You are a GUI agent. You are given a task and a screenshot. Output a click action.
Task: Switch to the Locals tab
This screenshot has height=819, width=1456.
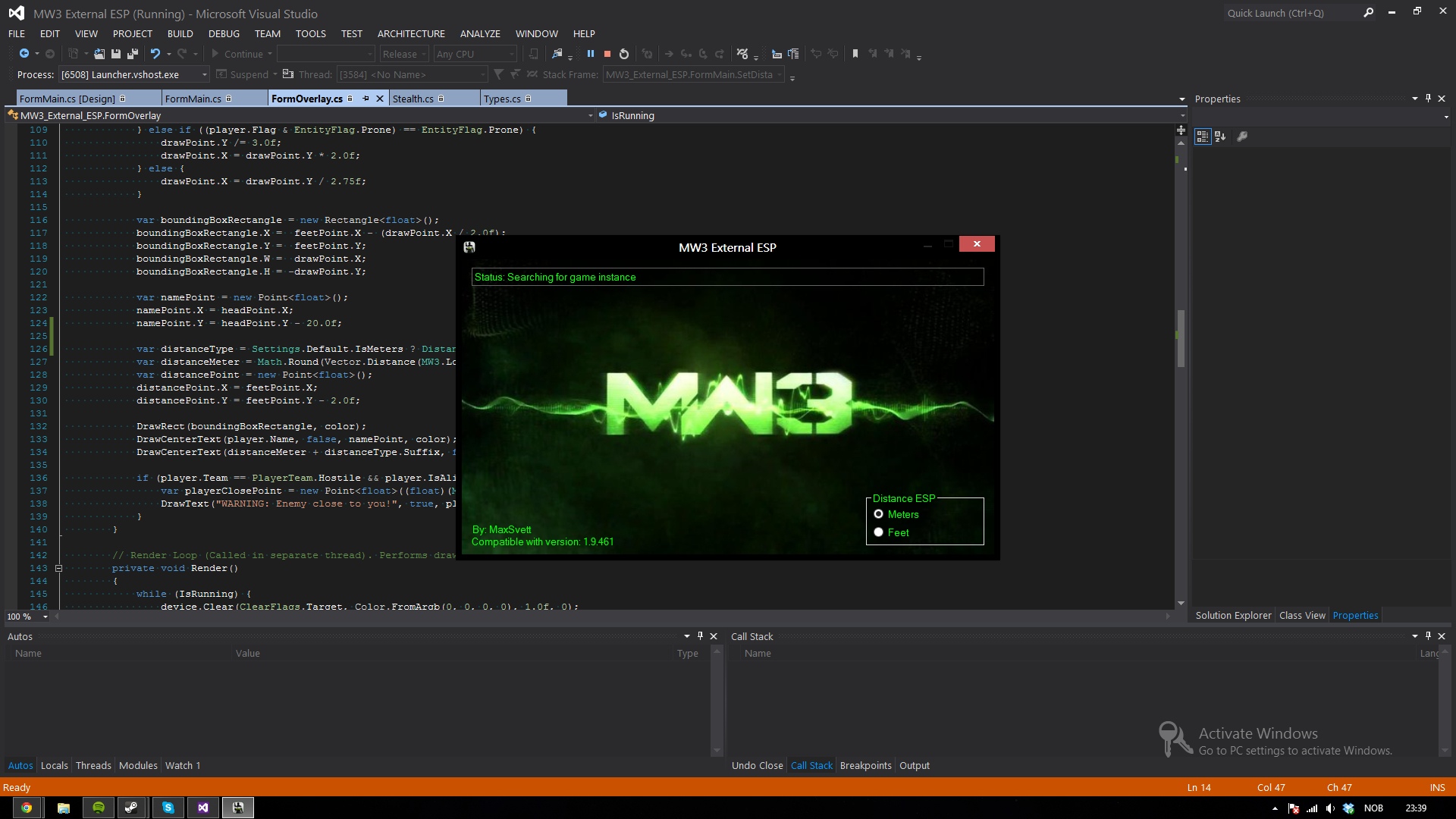click(54, 765)
